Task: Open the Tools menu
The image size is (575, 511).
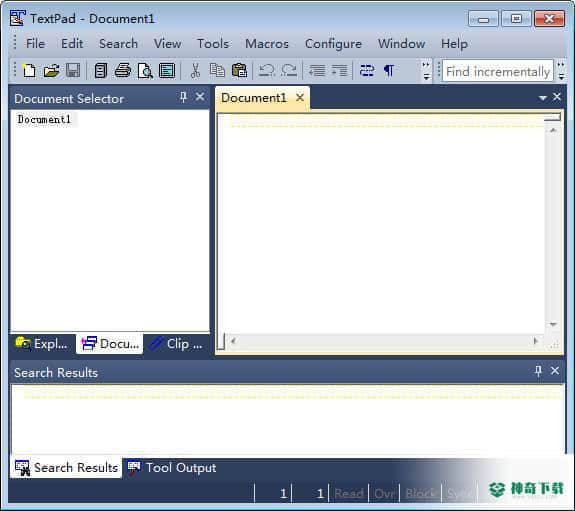Action: pos(213,44)
